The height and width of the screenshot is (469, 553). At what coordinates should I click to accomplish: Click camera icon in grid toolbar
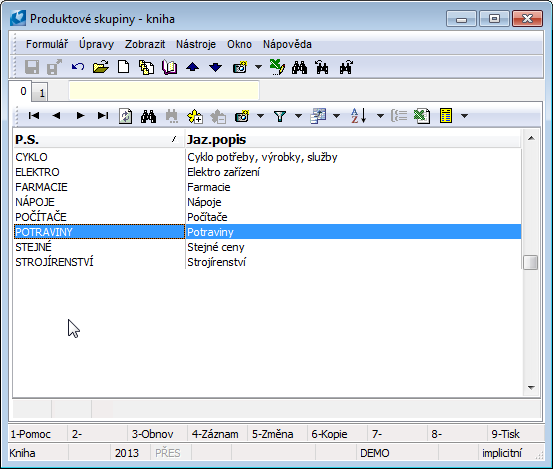[242, 116]
